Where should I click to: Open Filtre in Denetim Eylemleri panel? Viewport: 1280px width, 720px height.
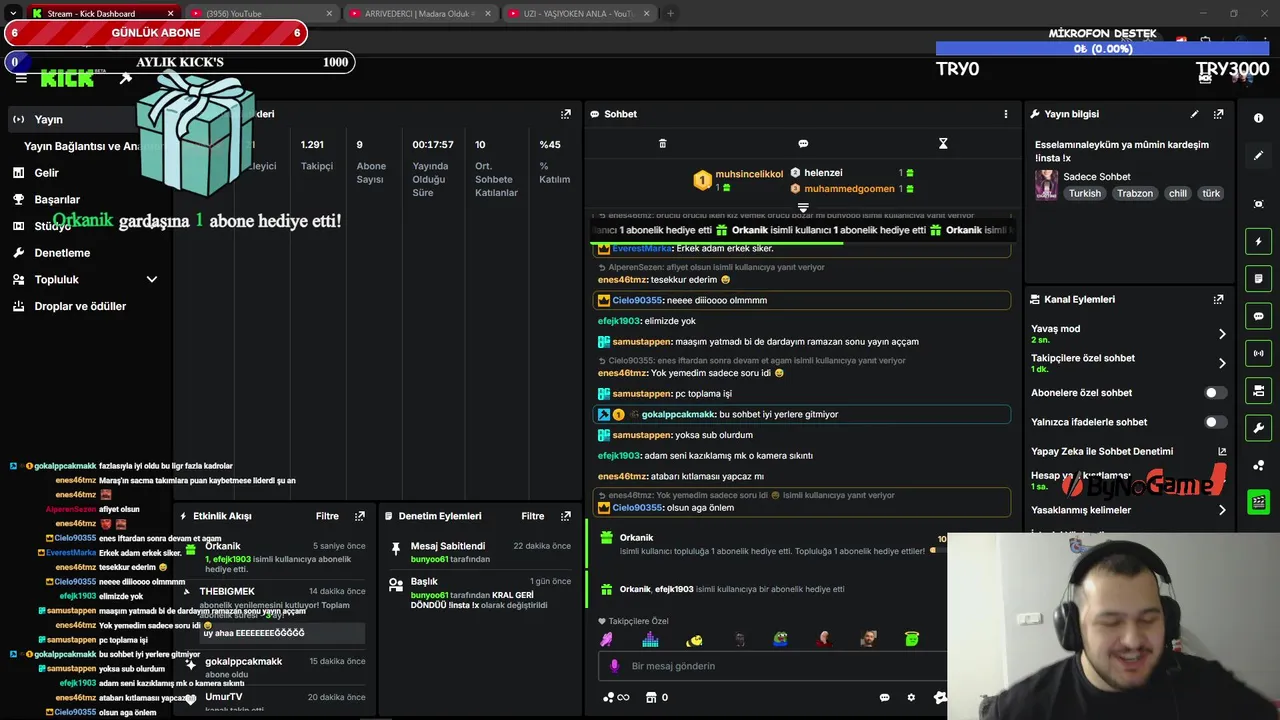pyautogui.click(x=533, y=516)
